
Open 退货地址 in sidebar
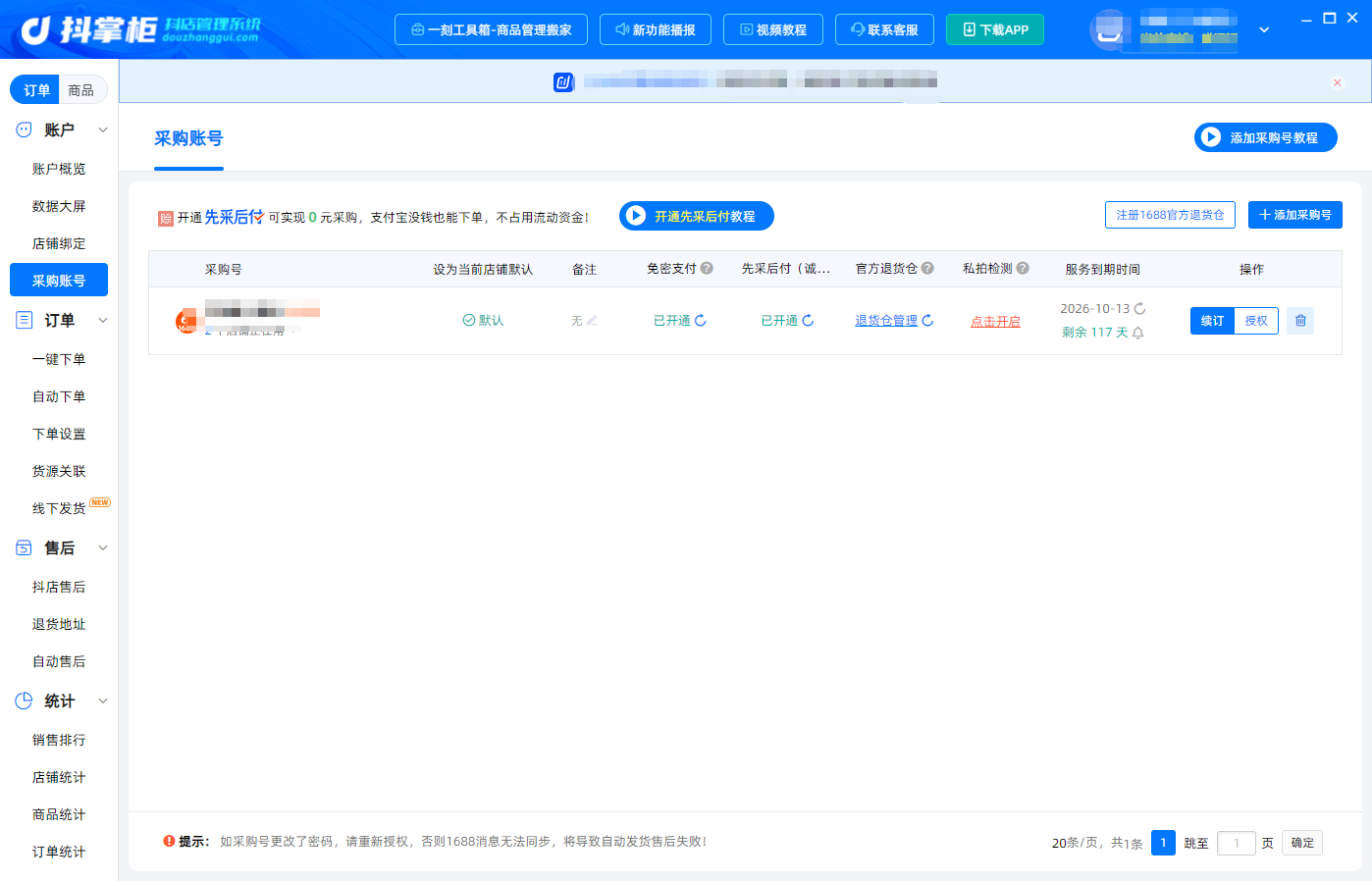point(59,624)
